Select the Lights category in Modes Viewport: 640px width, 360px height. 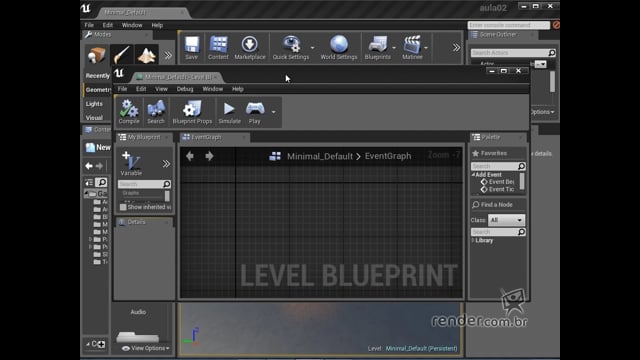(x=94, y=104)
